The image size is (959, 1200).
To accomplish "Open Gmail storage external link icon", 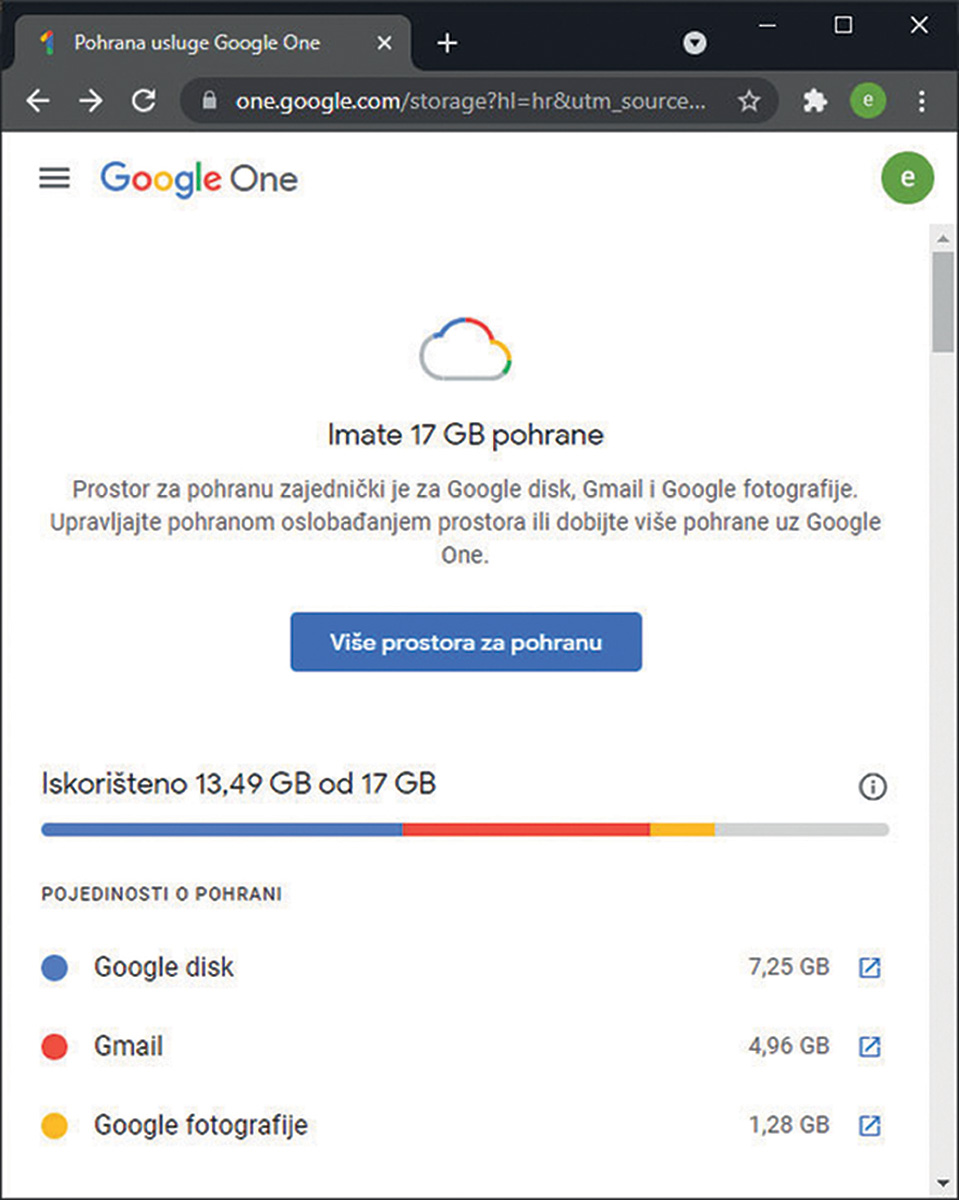I will [870, 1047].
